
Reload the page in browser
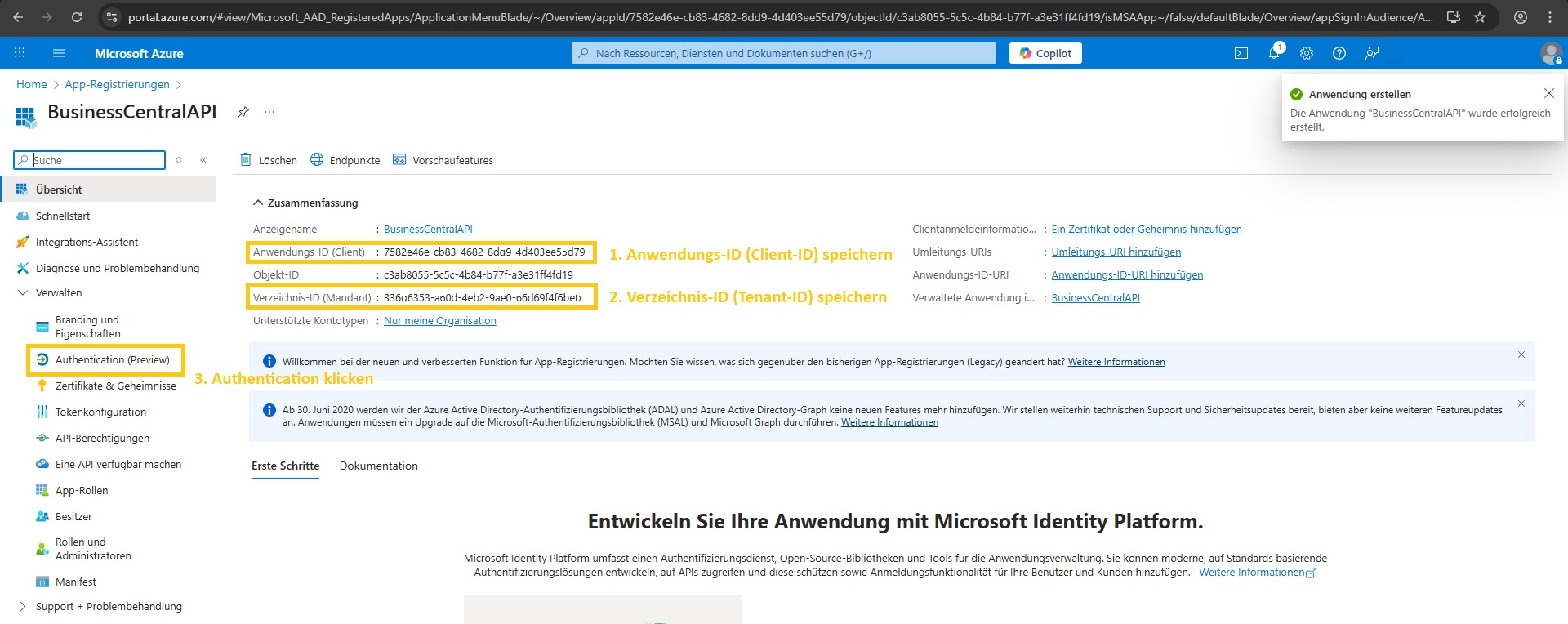[x=77, y=17]
